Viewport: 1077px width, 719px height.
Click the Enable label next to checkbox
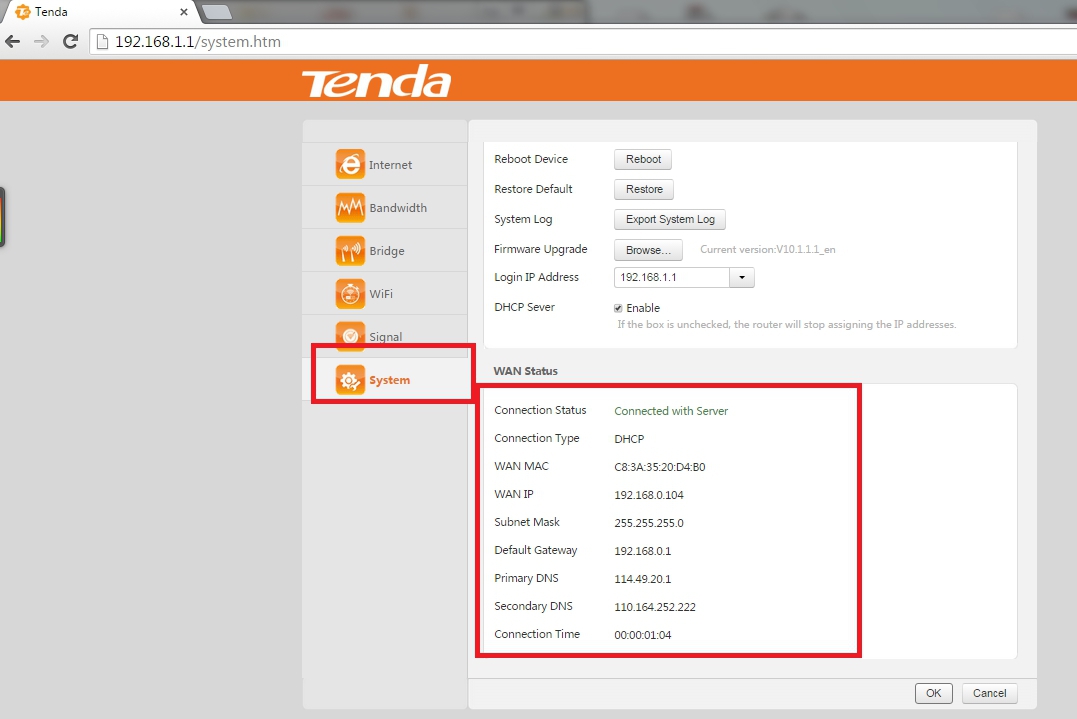tap(643, 308)
